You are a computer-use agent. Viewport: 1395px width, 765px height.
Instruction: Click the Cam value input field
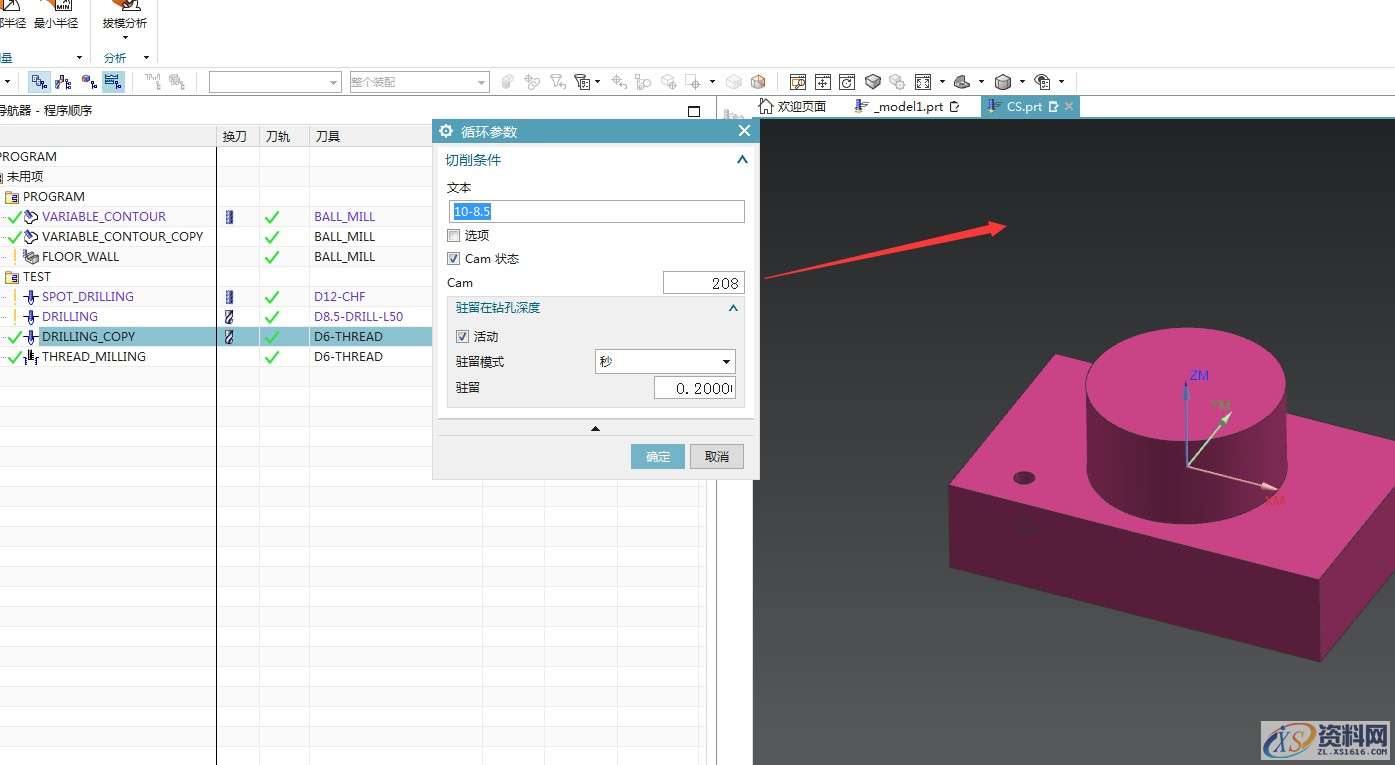[703, 283]
